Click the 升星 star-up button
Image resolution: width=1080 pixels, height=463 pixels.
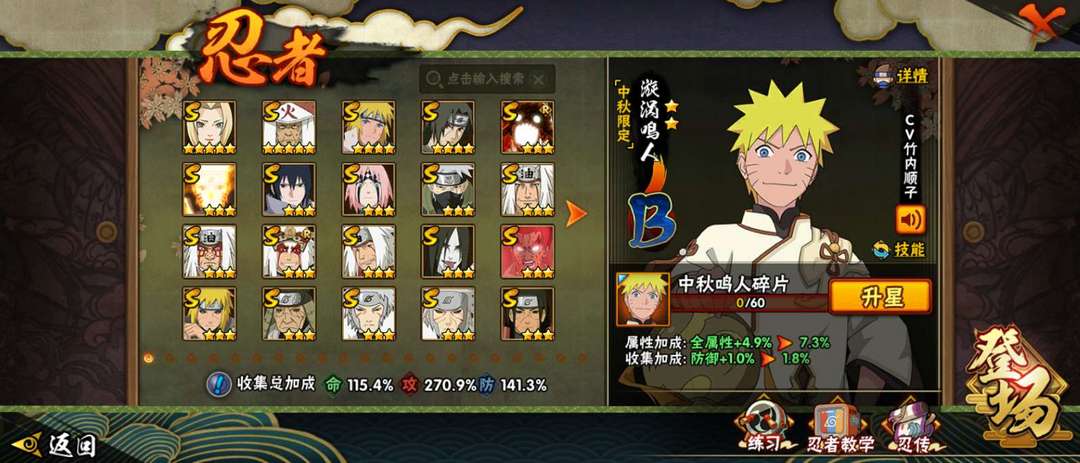880,297
